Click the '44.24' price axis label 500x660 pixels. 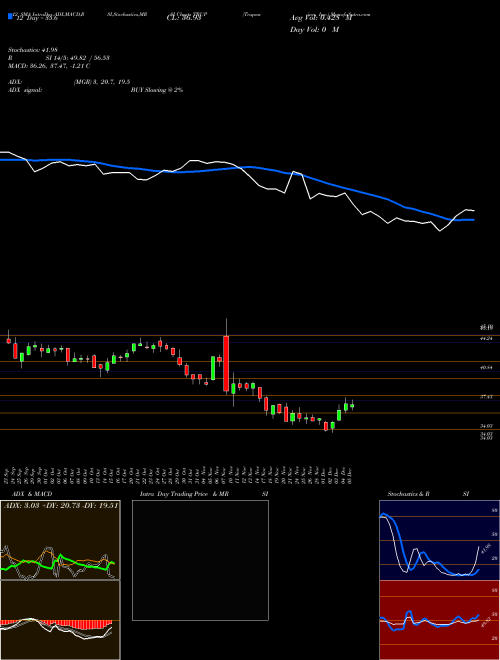pyautogui.click(x=486, y=338)
